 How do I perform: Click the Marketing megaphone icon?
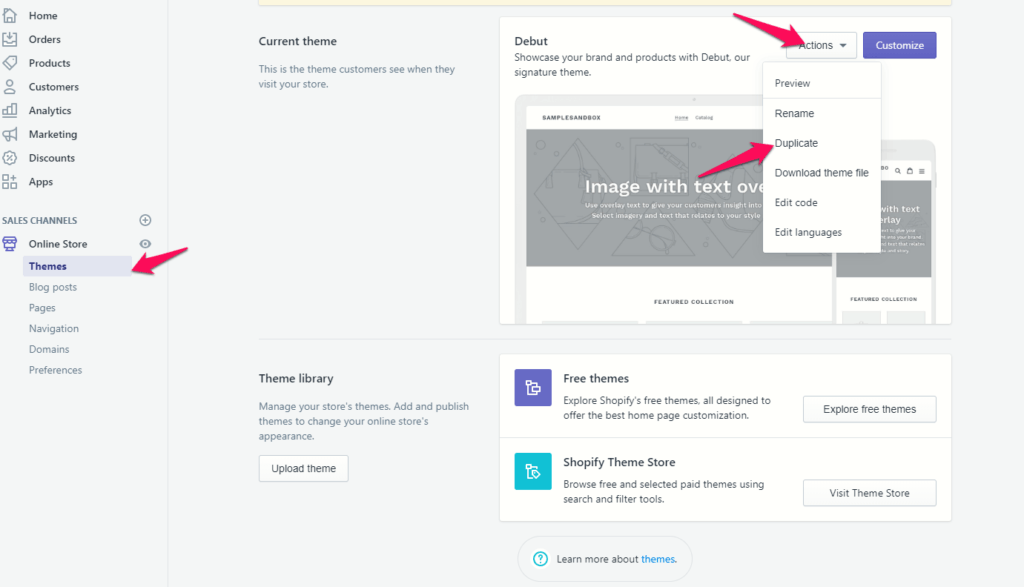click(x=10, y=134)
